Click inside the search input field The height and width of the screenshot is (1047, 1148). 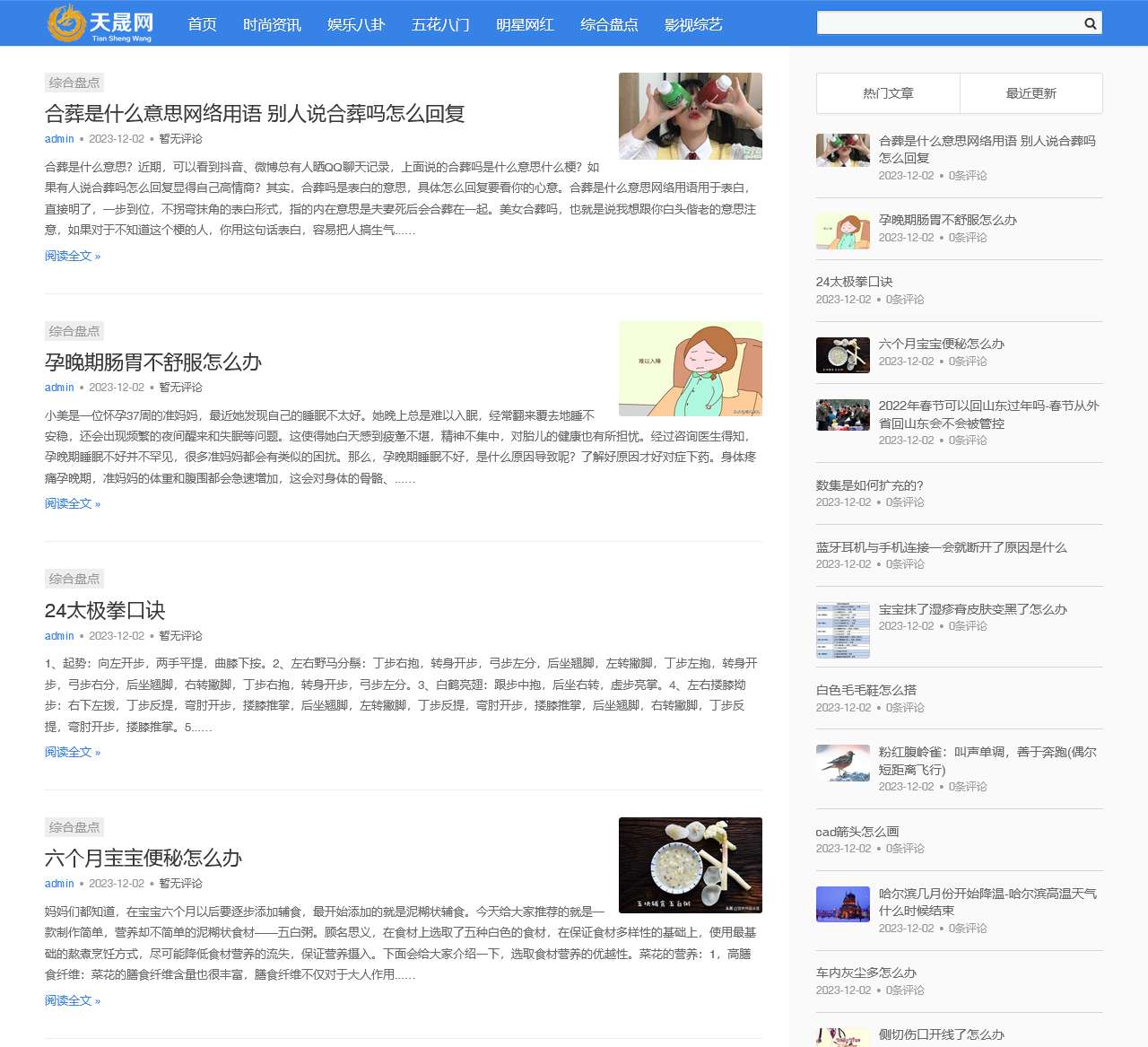pos(946,23)
